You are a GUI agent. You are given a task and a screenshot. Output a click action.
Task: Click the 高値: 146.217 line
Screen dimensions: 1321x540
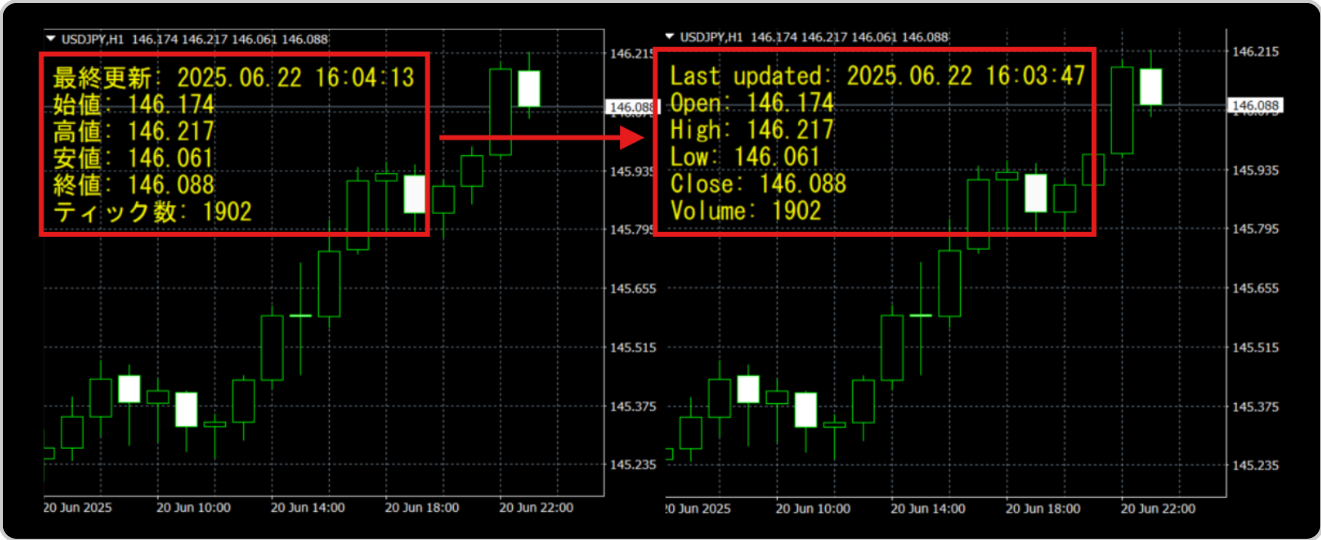tap(133, 132)
